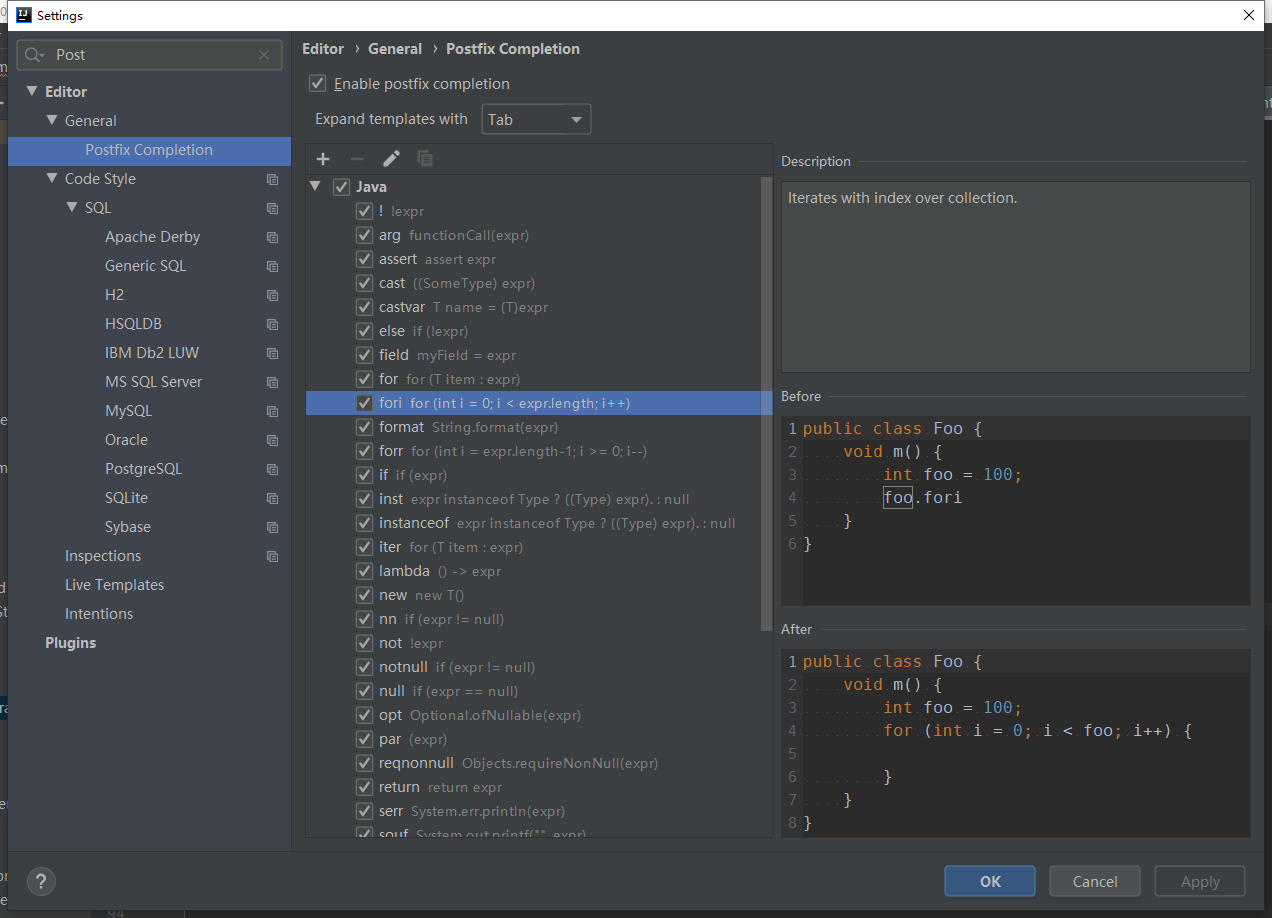Collapse the Code Style tree node arrow
1272x918 pixels.
click(52, 179)
